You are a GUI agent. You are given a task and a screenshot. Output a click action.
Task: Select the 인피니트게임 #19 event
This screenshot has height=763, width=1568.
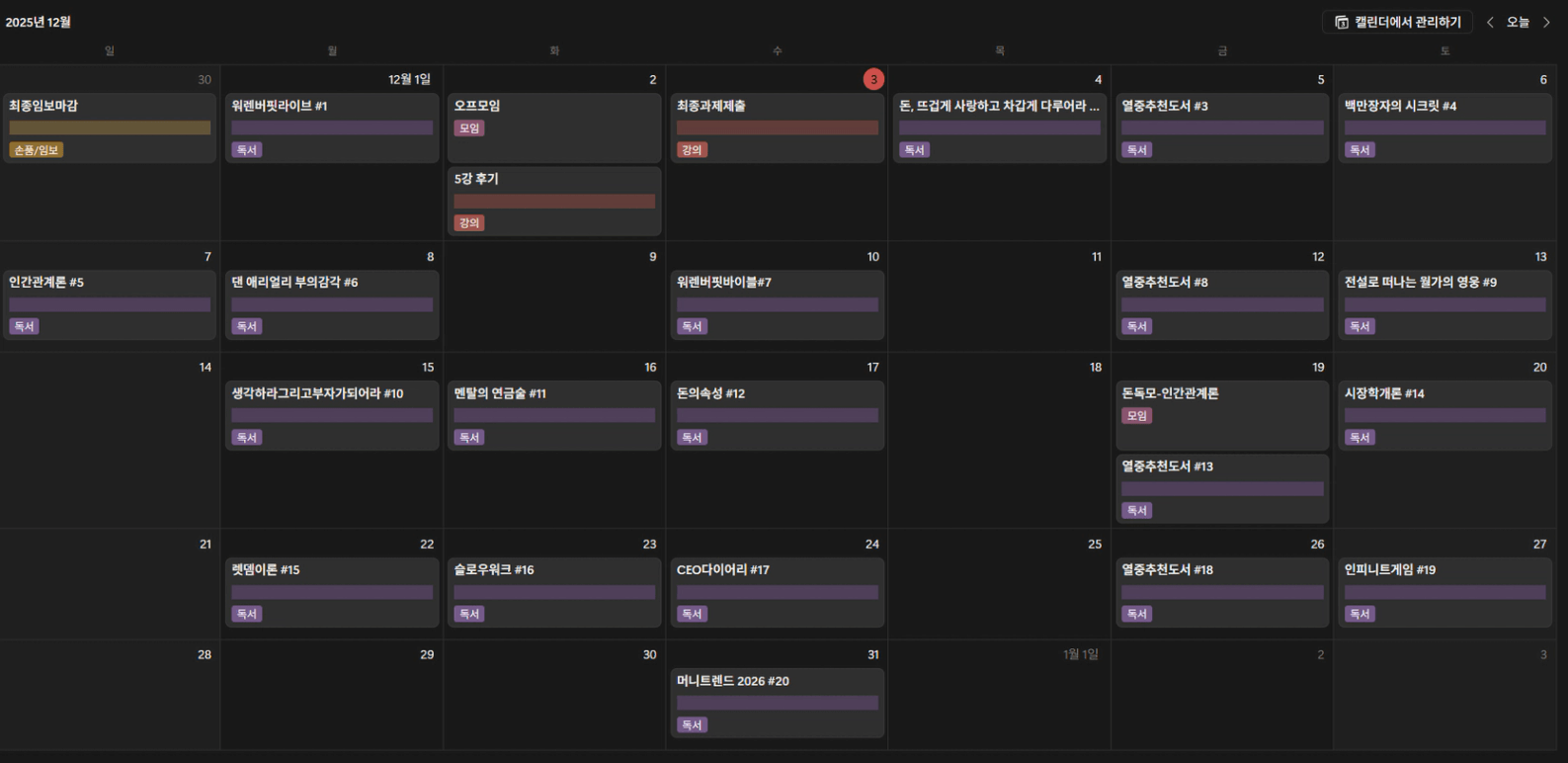coord(1389,570)
